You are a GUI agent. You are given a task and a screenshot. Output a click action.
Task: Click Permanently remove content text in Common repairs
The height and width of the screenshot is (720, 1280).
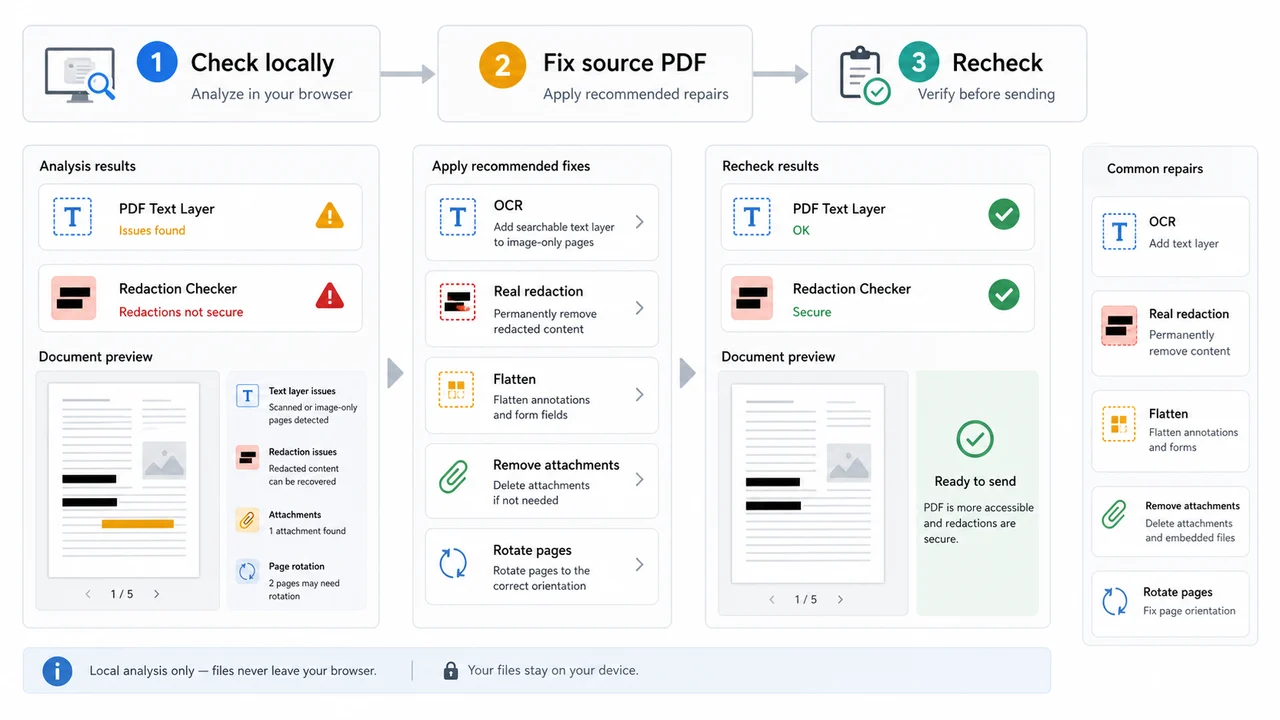click(x=1189, y=343)
